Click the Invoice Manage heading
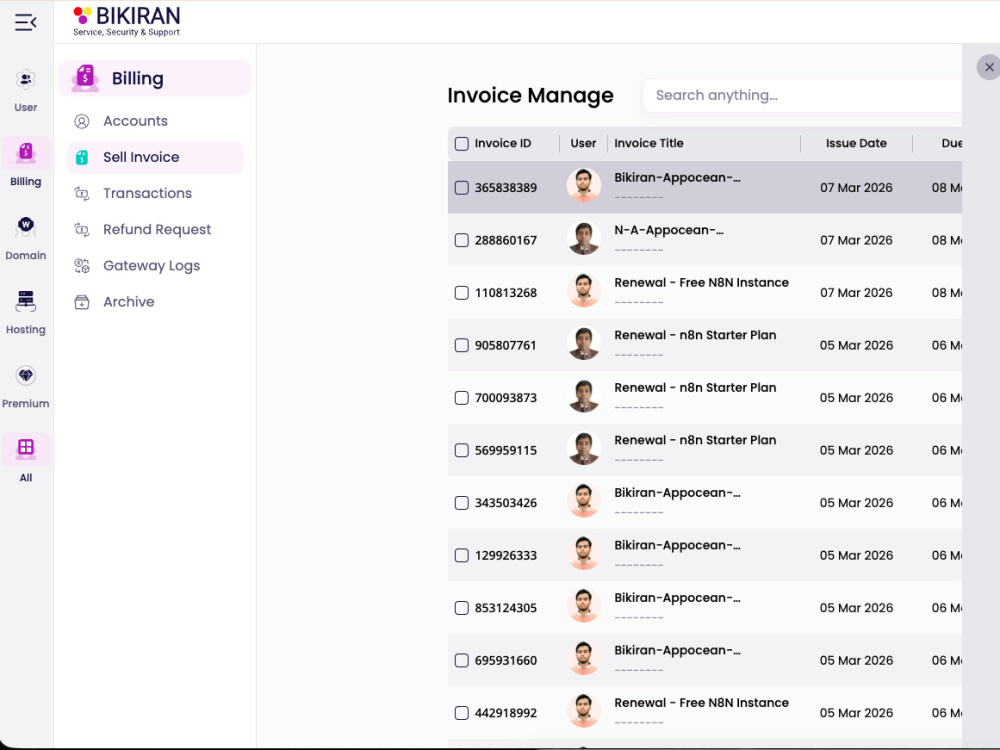 (x=530, y=96)
